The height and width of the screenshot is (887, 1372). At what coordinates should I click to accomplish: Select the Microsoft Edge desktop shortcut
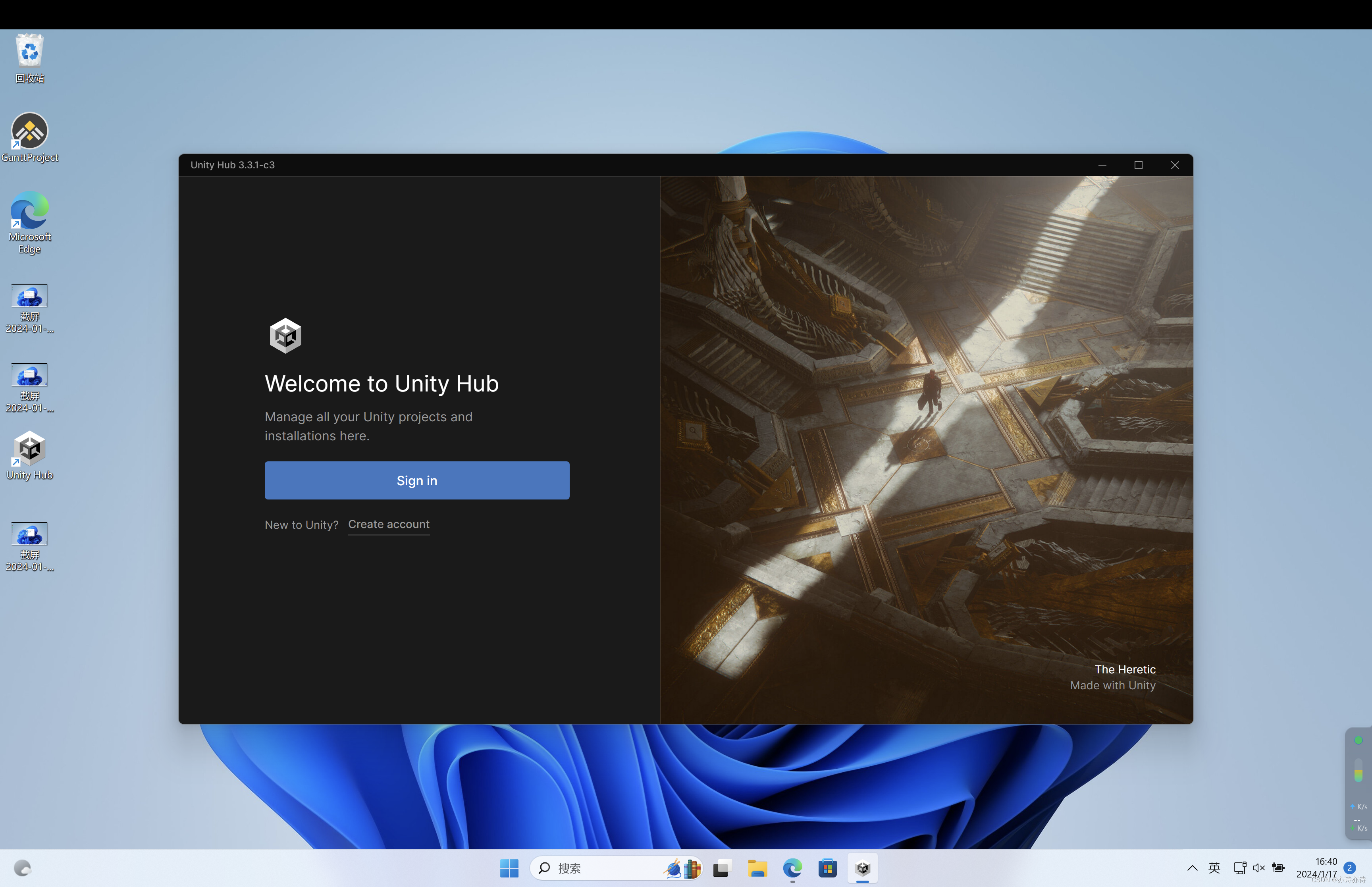[29, 224]
